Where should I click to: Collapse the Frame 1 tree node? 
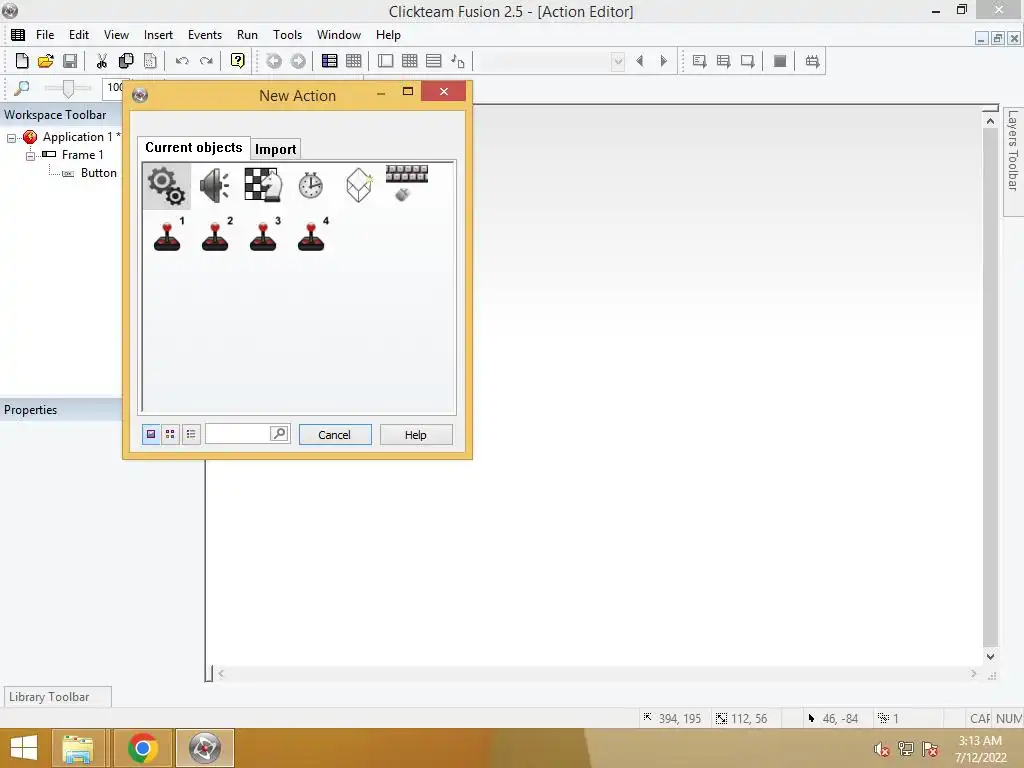tap(30, 155)
